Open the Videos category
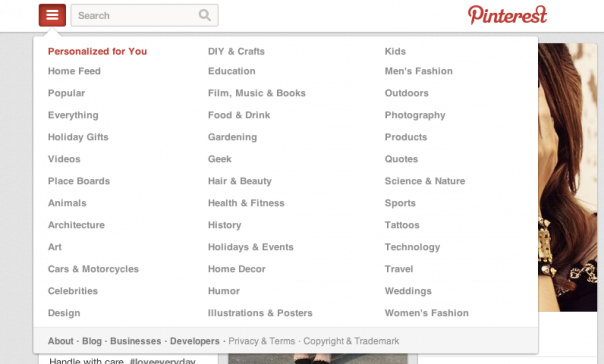The height and width of the screenshot is (364, 604). [64, 159]
